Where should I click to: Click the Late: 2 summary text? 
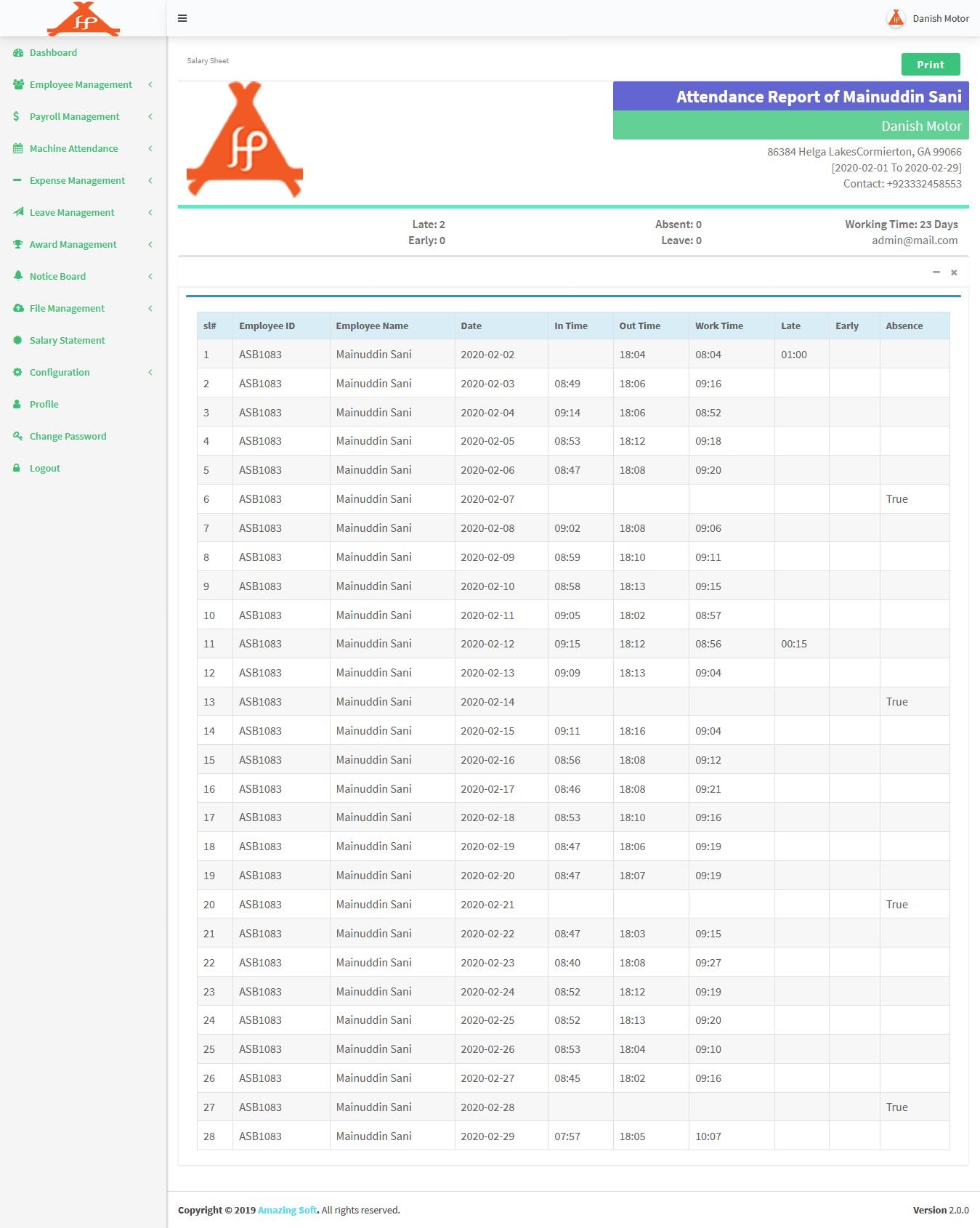point(429,225)
